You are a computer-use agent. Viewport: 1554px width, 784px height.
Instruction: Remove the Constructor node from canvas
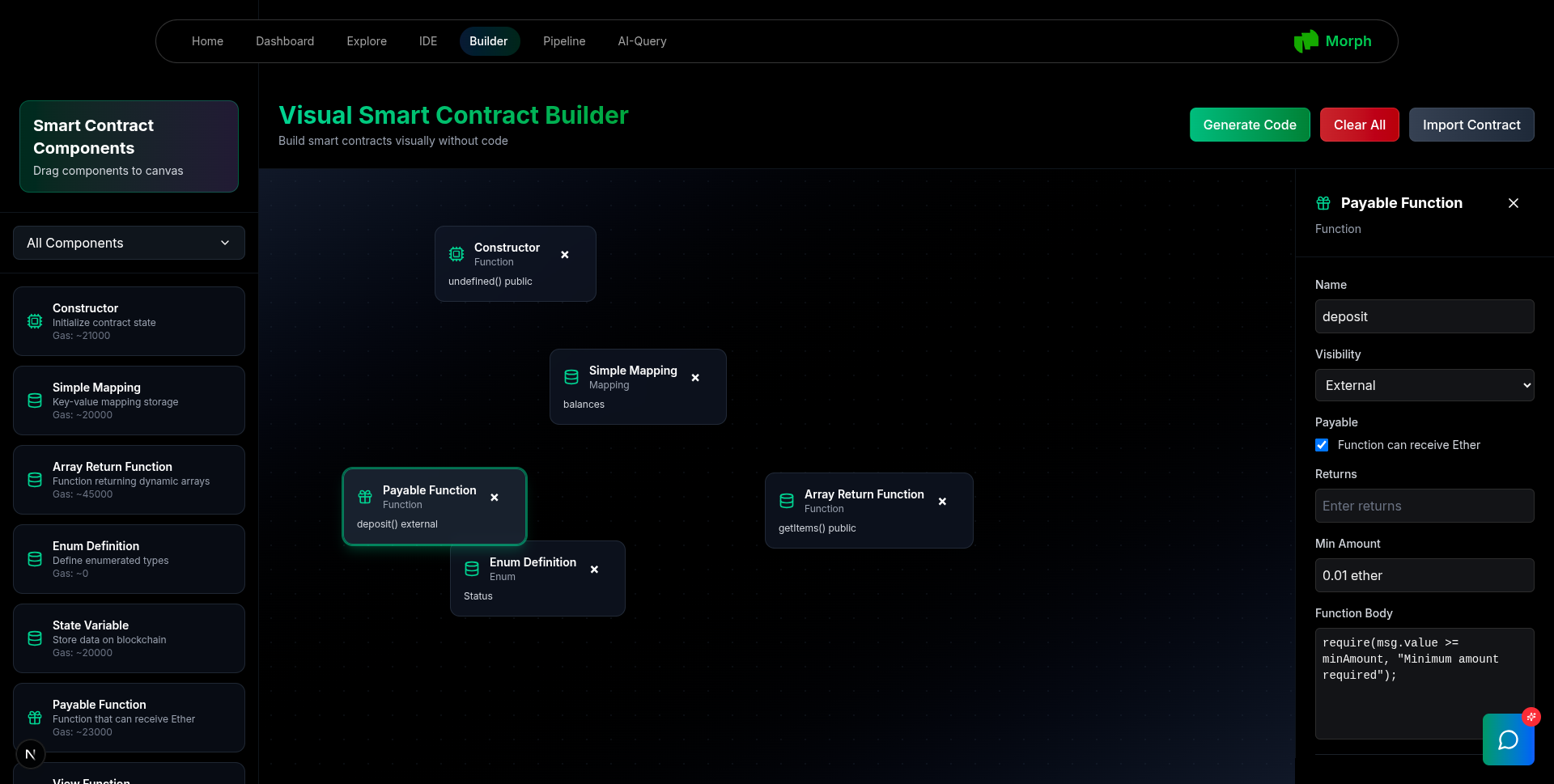[565, 255]
